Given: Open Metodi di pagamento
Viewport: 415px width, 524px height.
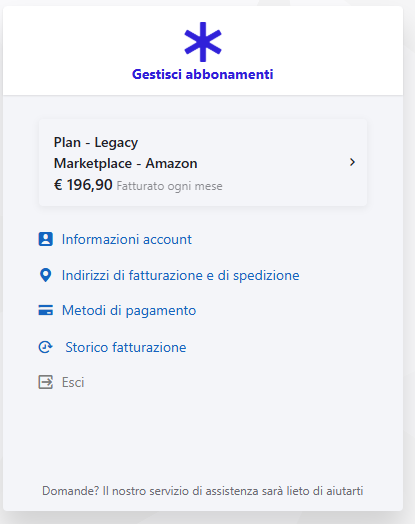Looking at the screenshot, I should 129,310.
